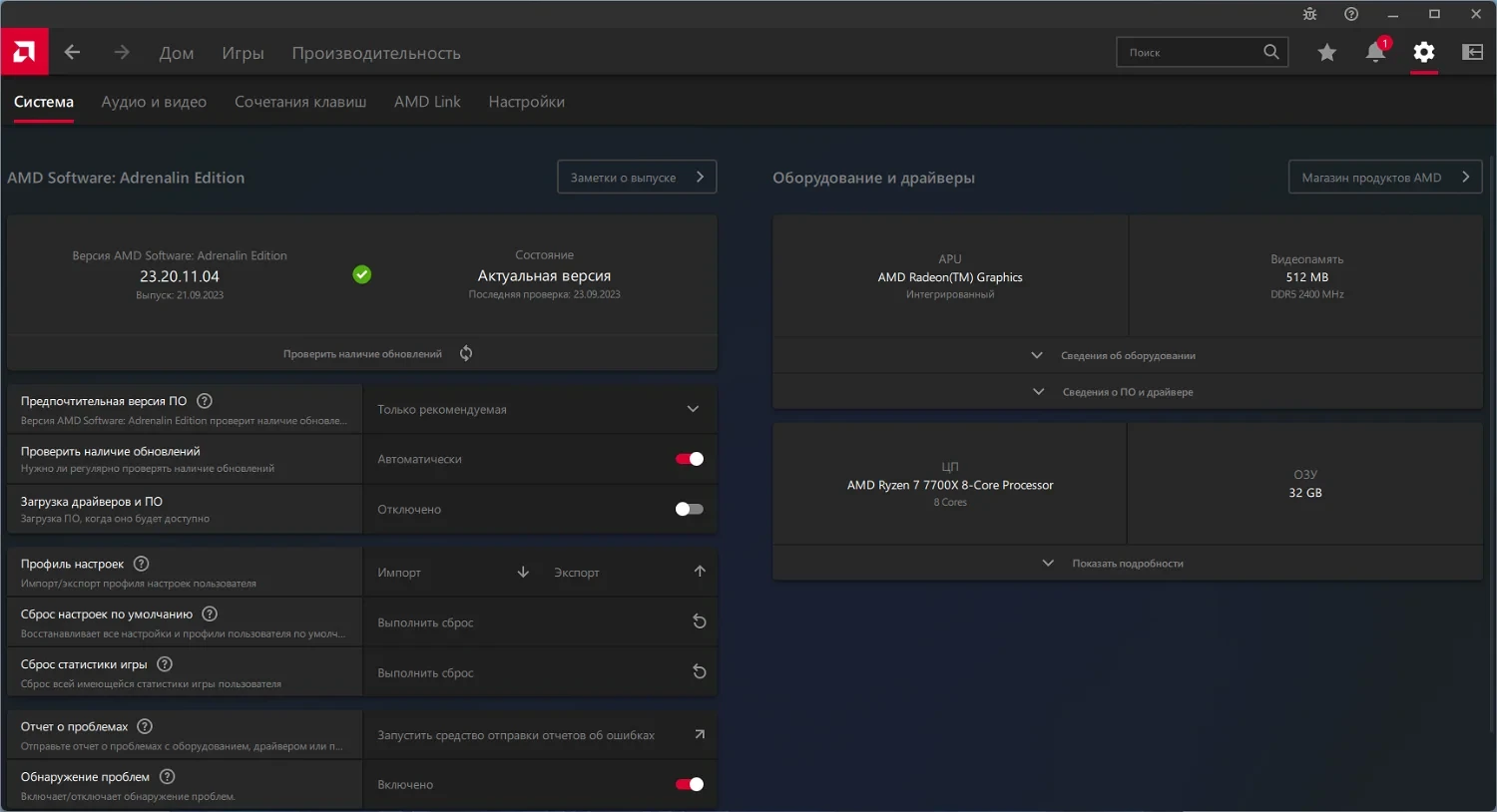
Task: Enable Загрузка драйверов и ПО switch
Action: (x=690, y=509)
